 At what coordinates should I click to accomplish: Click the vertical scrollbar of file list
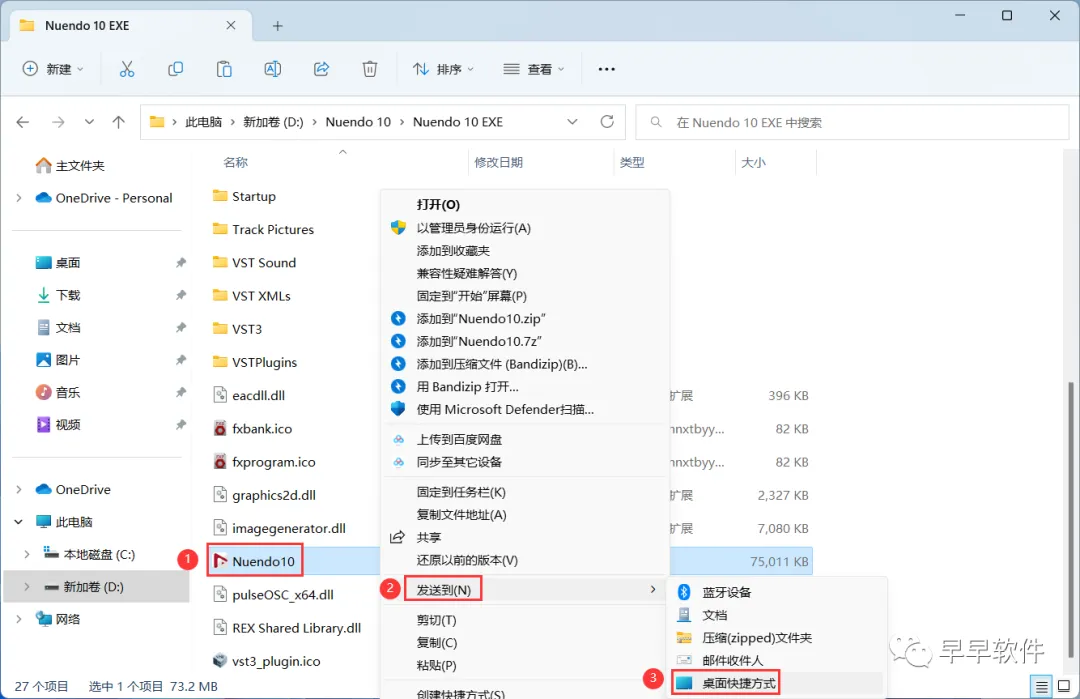[1070, 520]
